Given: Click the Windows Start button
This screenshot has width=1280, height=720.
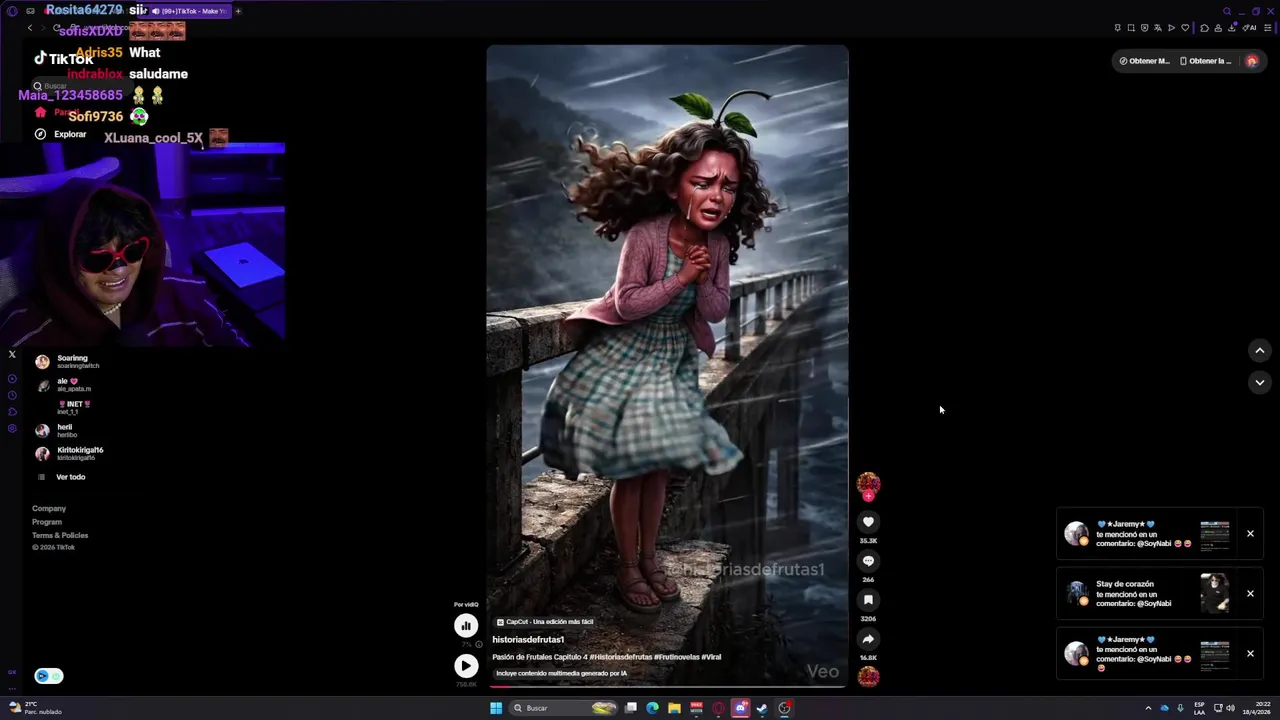Looking at the screenshot, I should click(x=496, y=708).
